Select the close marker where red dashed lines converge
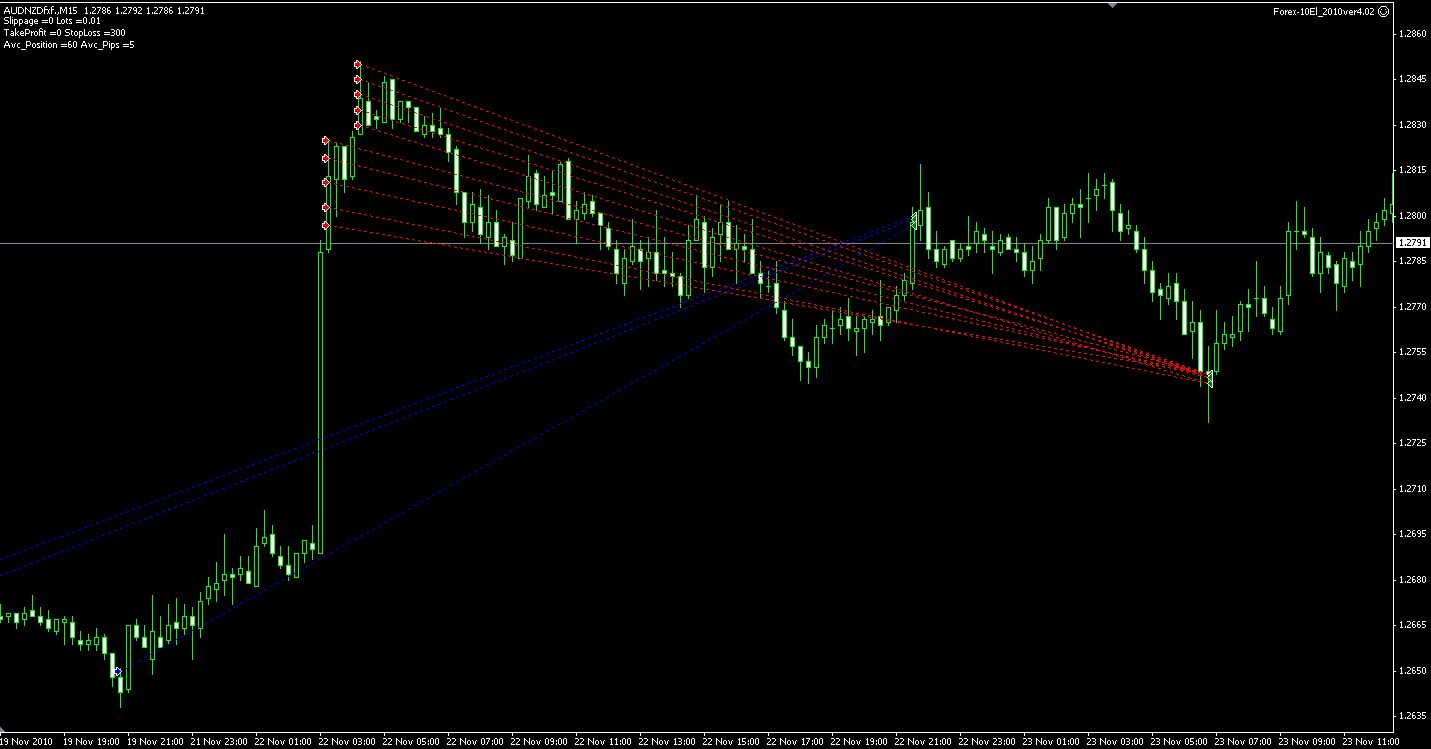Image resolution: width=1431 pixels, height=749 pixels. [x=1209, y=377]
